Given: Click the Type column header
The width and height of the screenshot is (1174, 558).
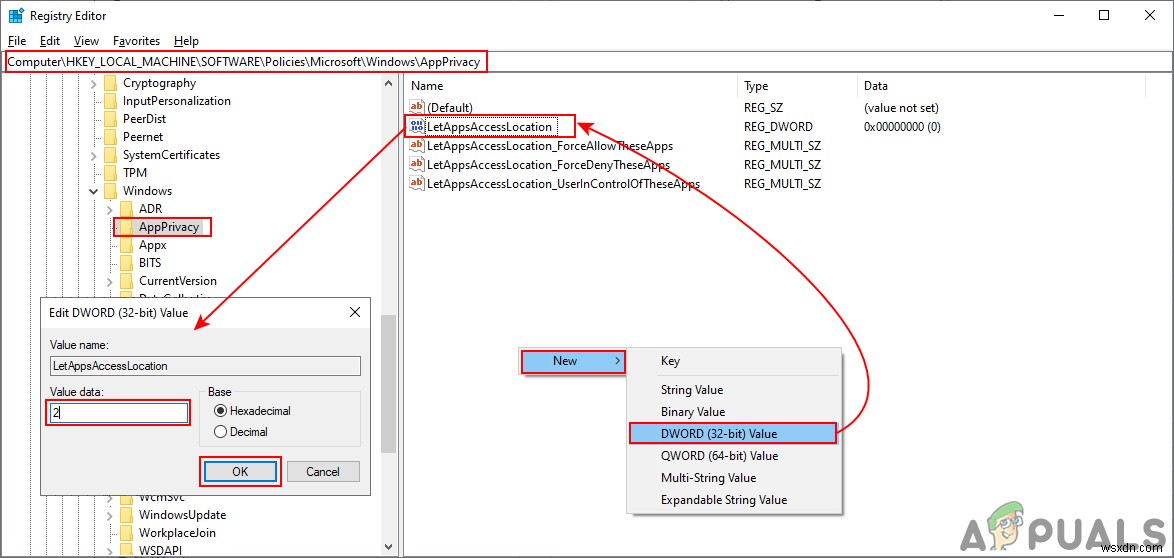Looking at the screenshot, I should coord(797,86).
